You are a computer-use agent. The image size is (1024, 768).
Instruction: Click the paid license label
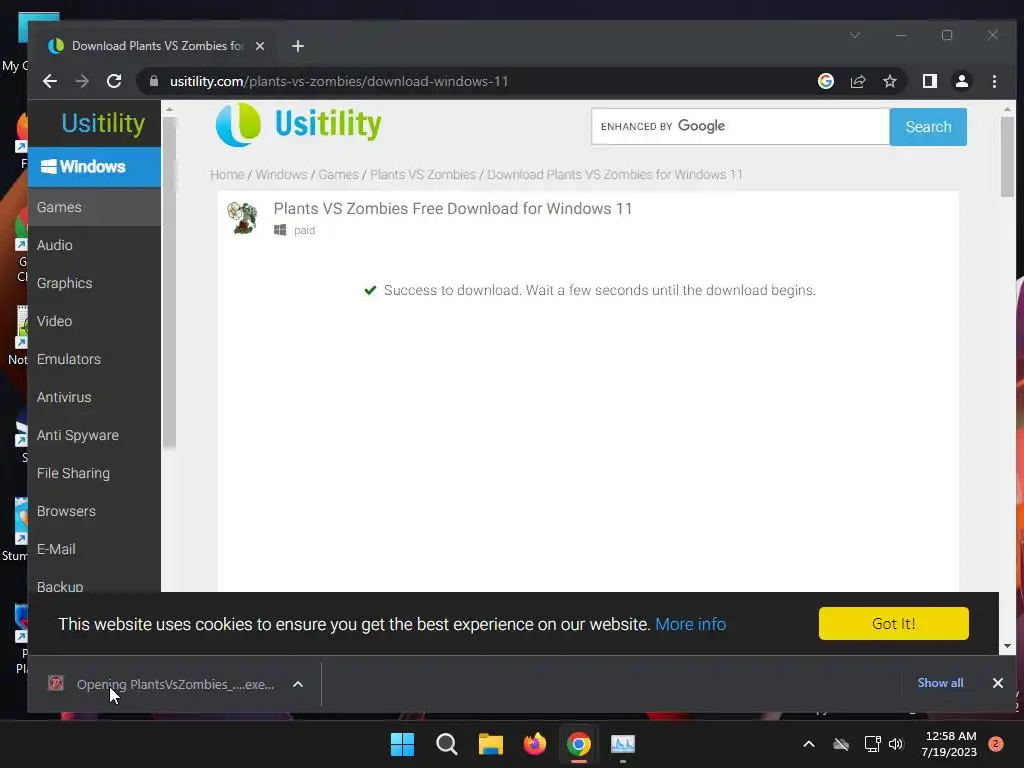pos(304,230)
